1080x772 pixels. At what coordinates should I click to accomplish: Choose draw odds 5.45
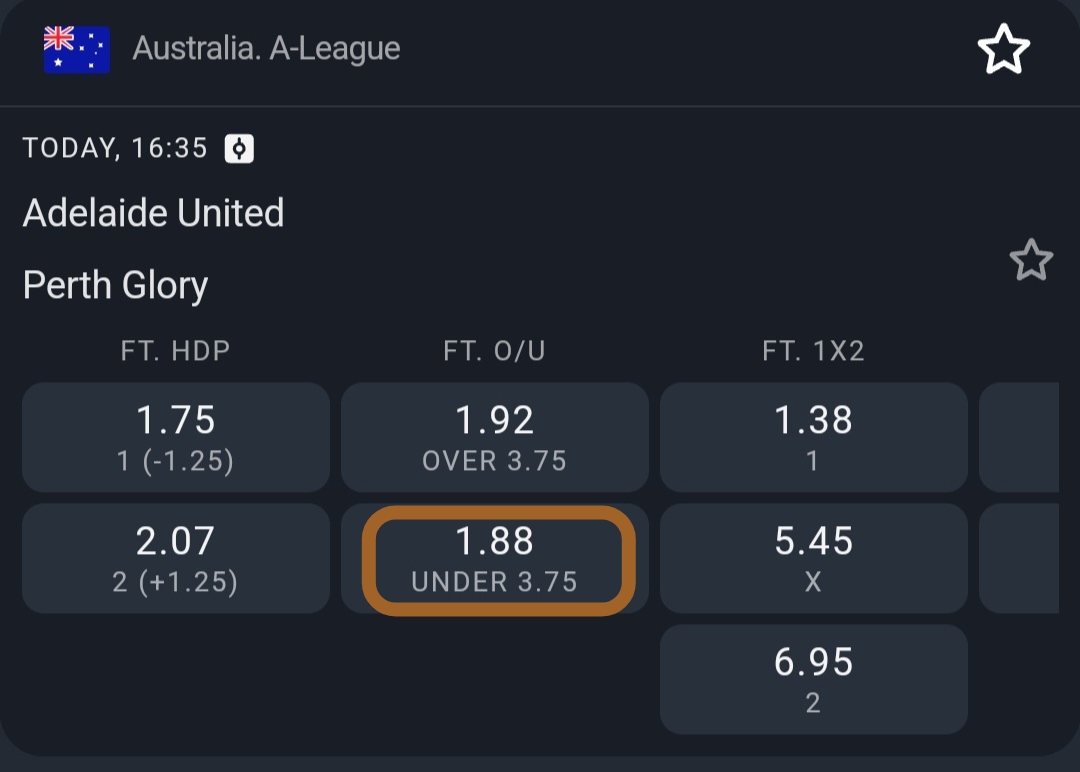pyautogui.click(x=813, y=558)
